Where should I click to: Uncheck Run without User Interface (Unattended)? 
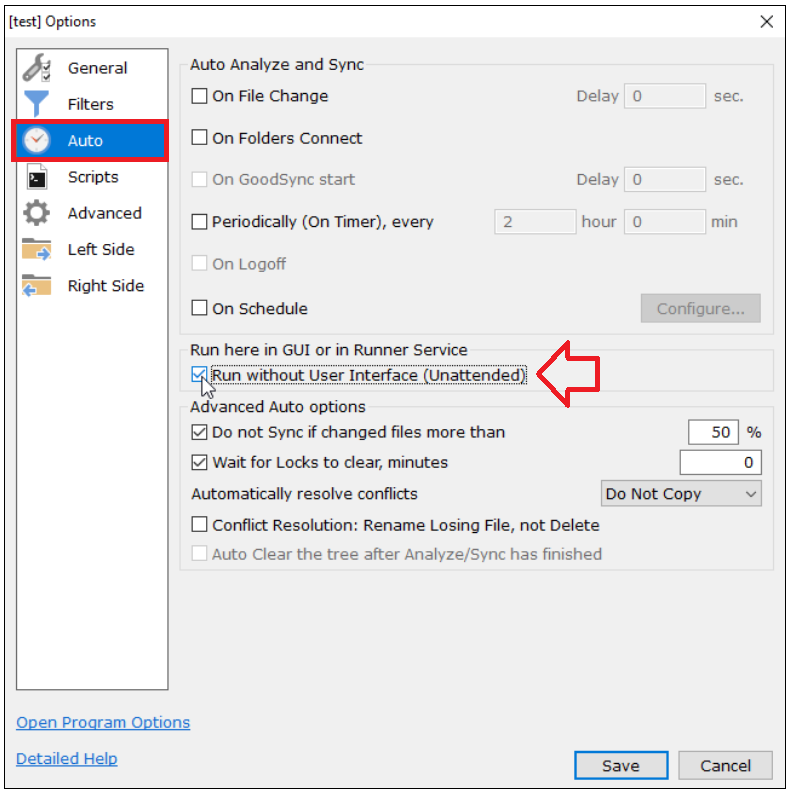(x=200, y=376)
